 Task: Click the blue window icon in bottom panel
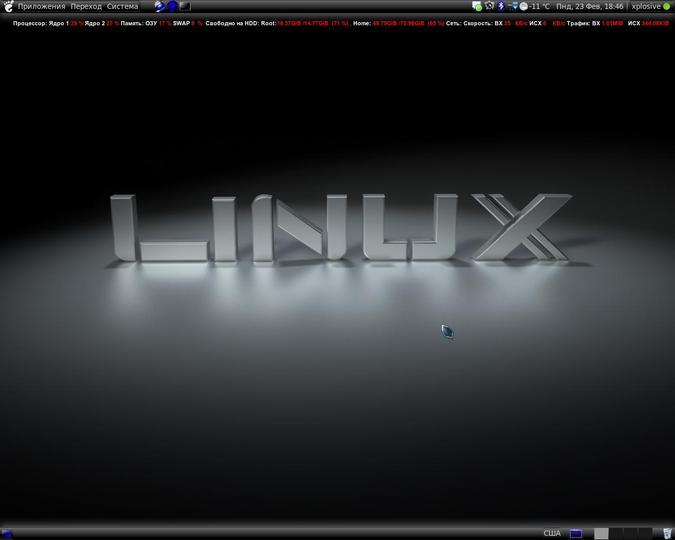click(576, 534)
